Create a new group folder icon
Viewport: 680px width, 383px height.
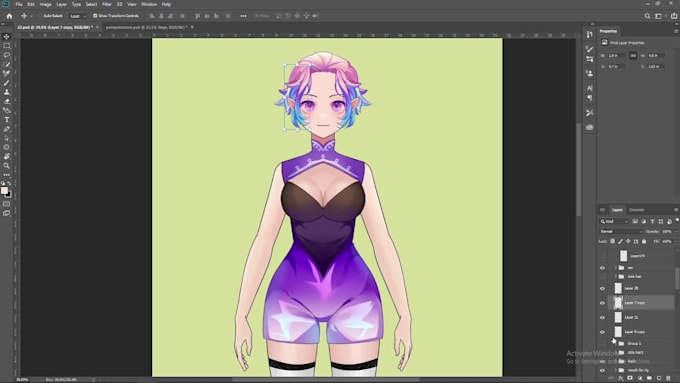(649, 378)
